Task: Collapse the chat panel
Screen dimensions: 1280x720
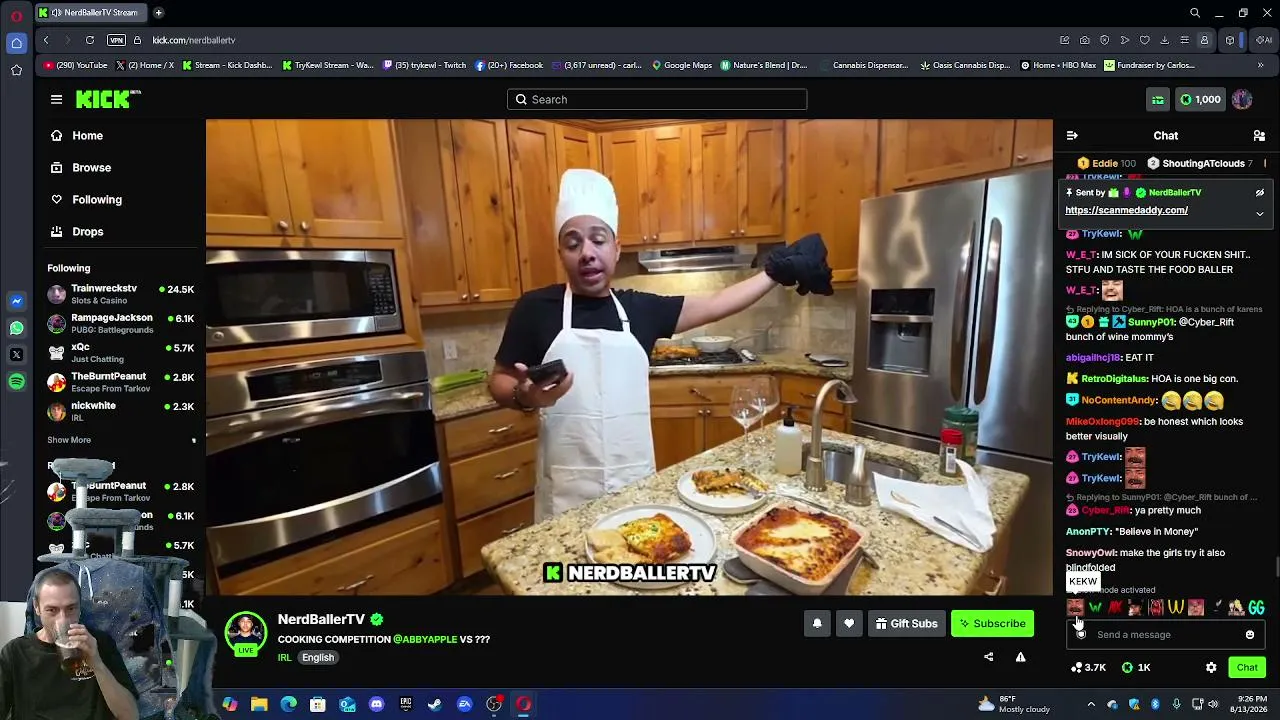Action: pos(1072,135)
